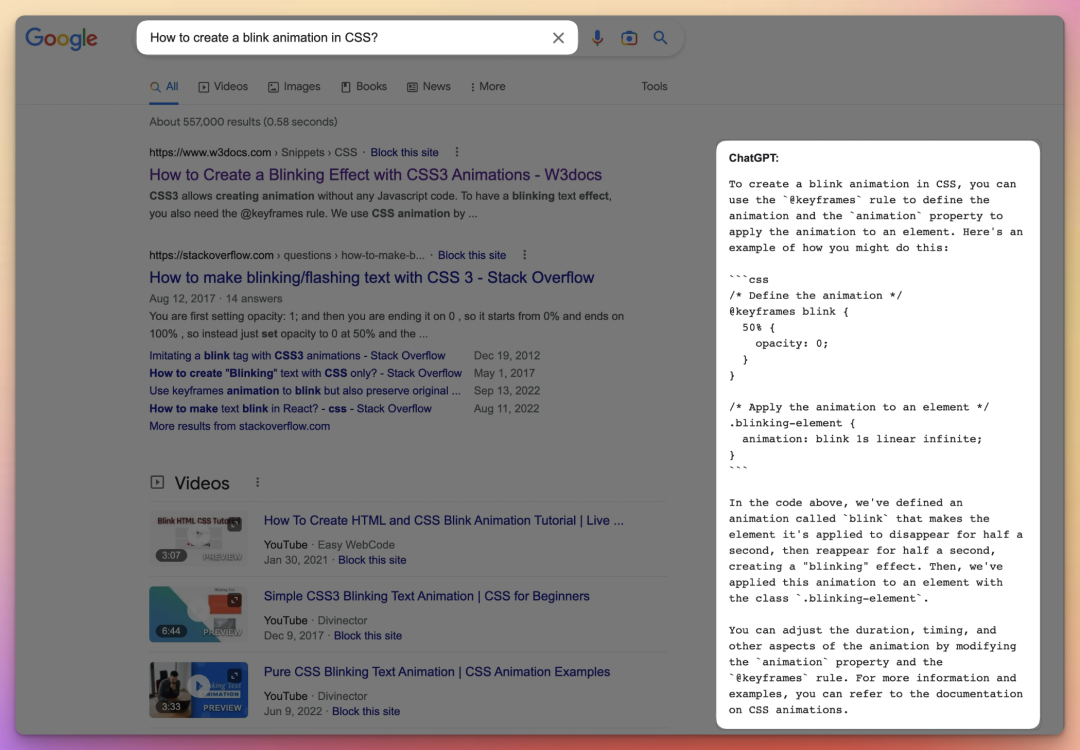
Task: Open the Tools options
Action: pos(654,87)
